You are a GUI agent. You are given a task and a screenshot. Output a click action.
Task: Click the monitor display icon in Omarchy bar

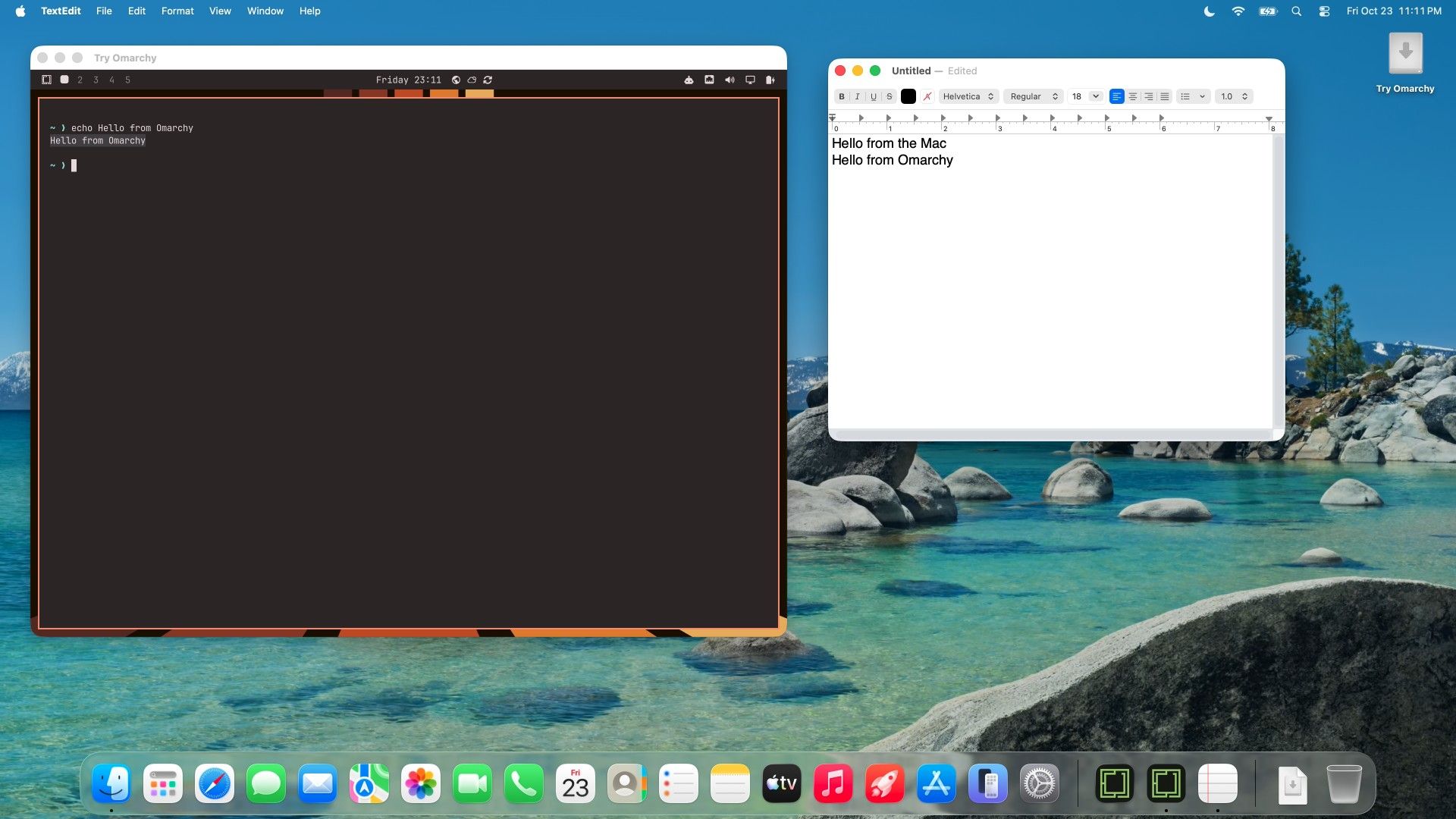point(750,80)
